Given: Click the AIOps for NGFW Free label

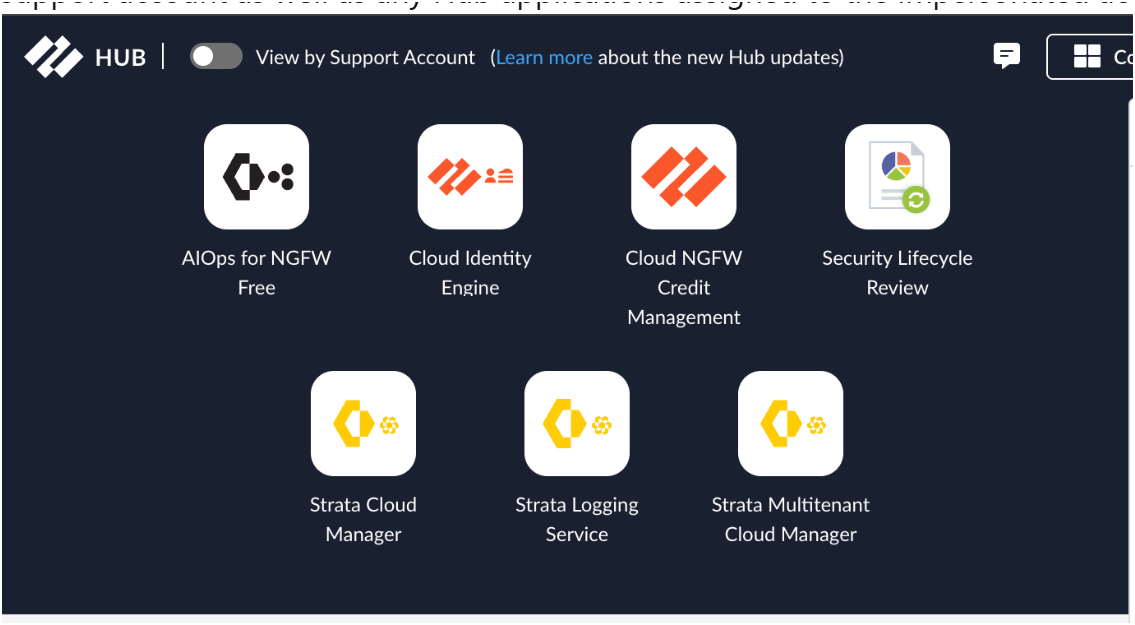Looking at the screenshot, I should click(x=256, y=272).
